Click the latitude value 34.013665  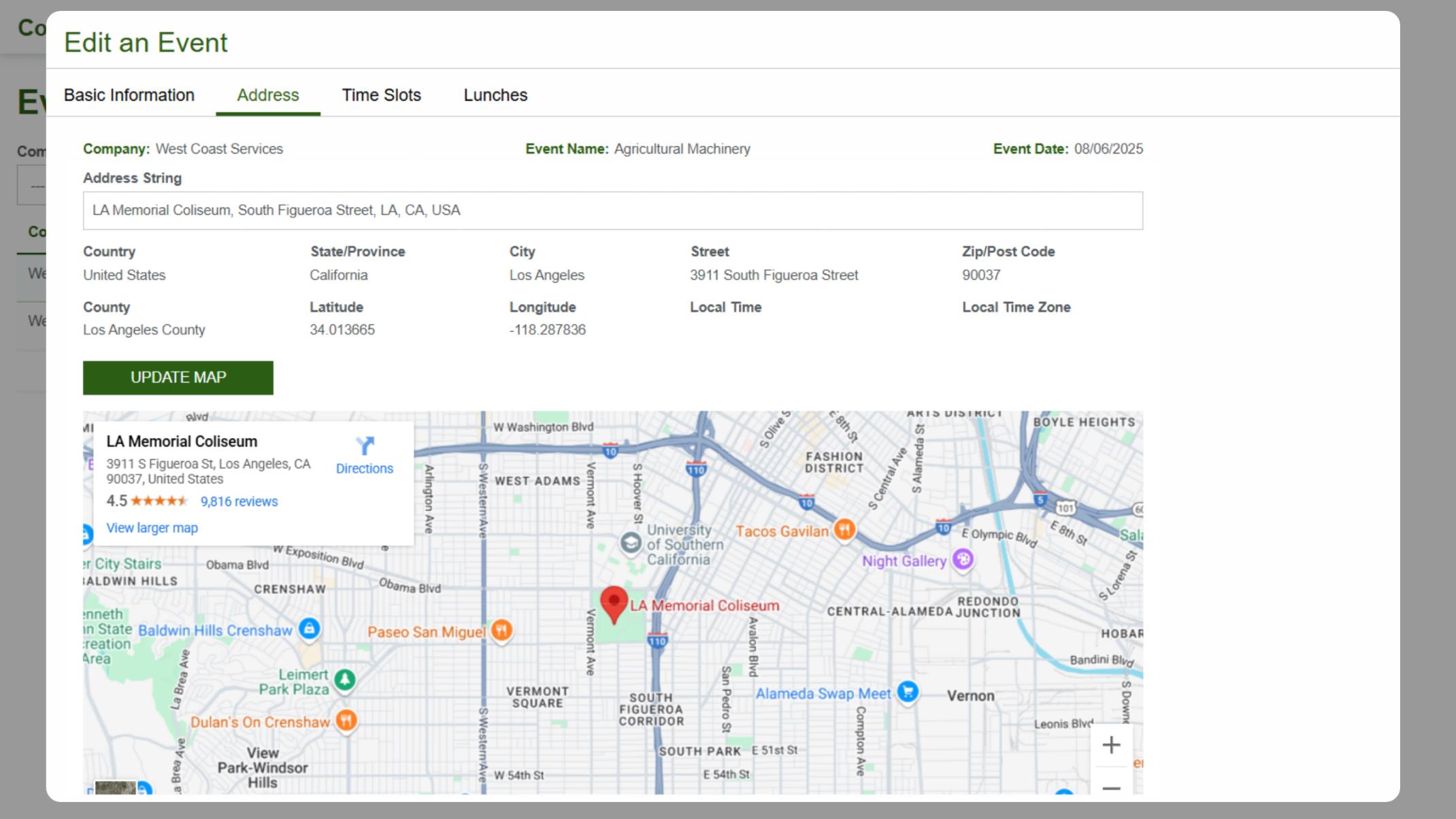pyautogui.click(x=342, y=330)
